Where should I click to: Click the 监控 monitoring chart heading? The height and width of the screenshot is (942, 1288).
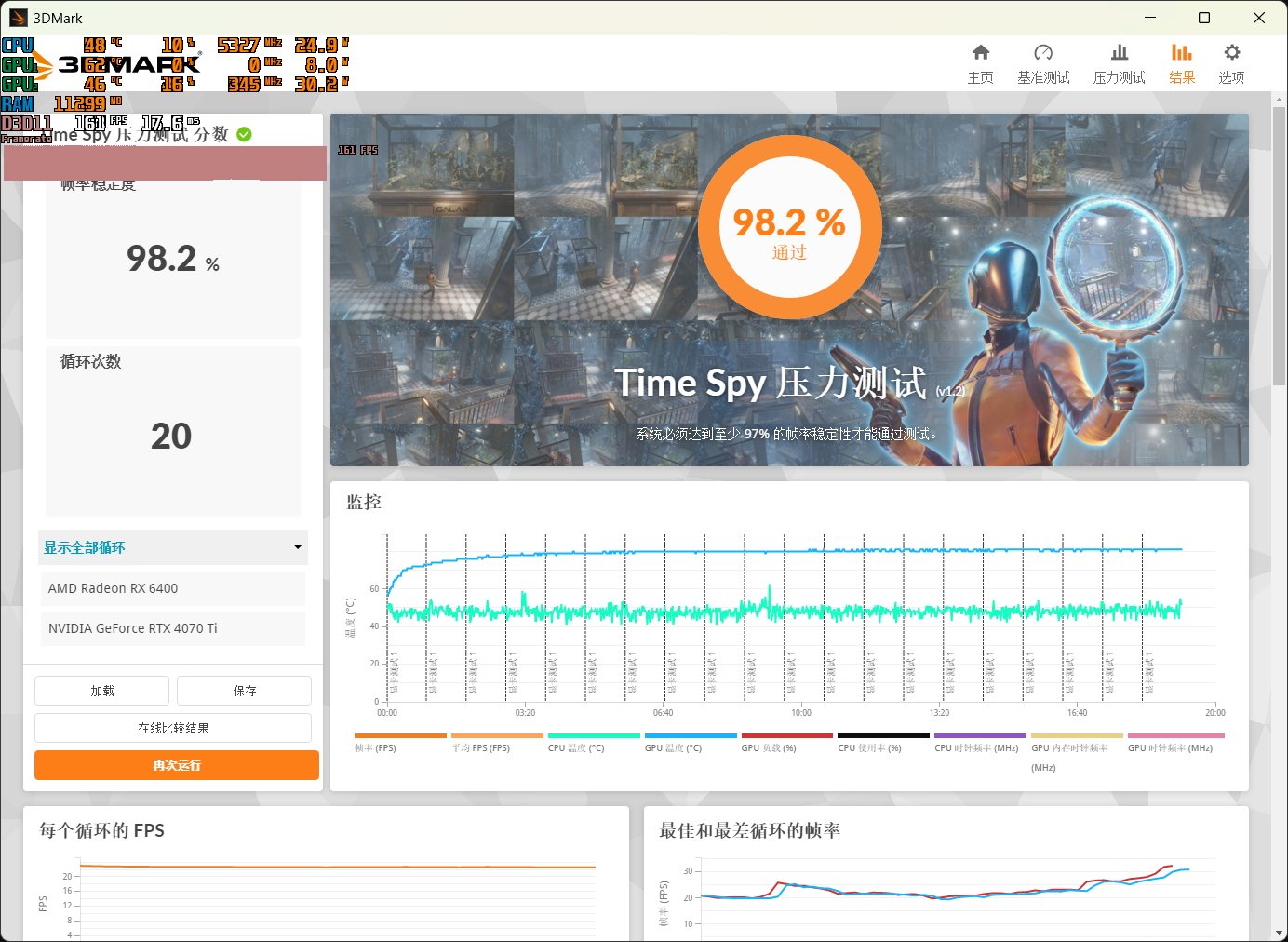pos(364,502)
